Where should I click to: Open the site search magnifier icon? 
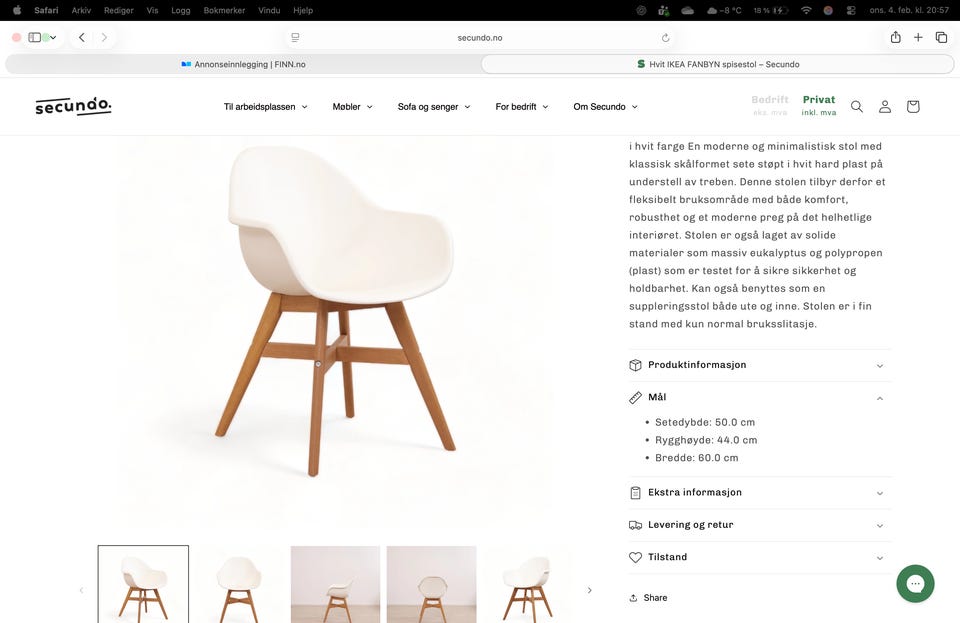click(x=857, y=106)
